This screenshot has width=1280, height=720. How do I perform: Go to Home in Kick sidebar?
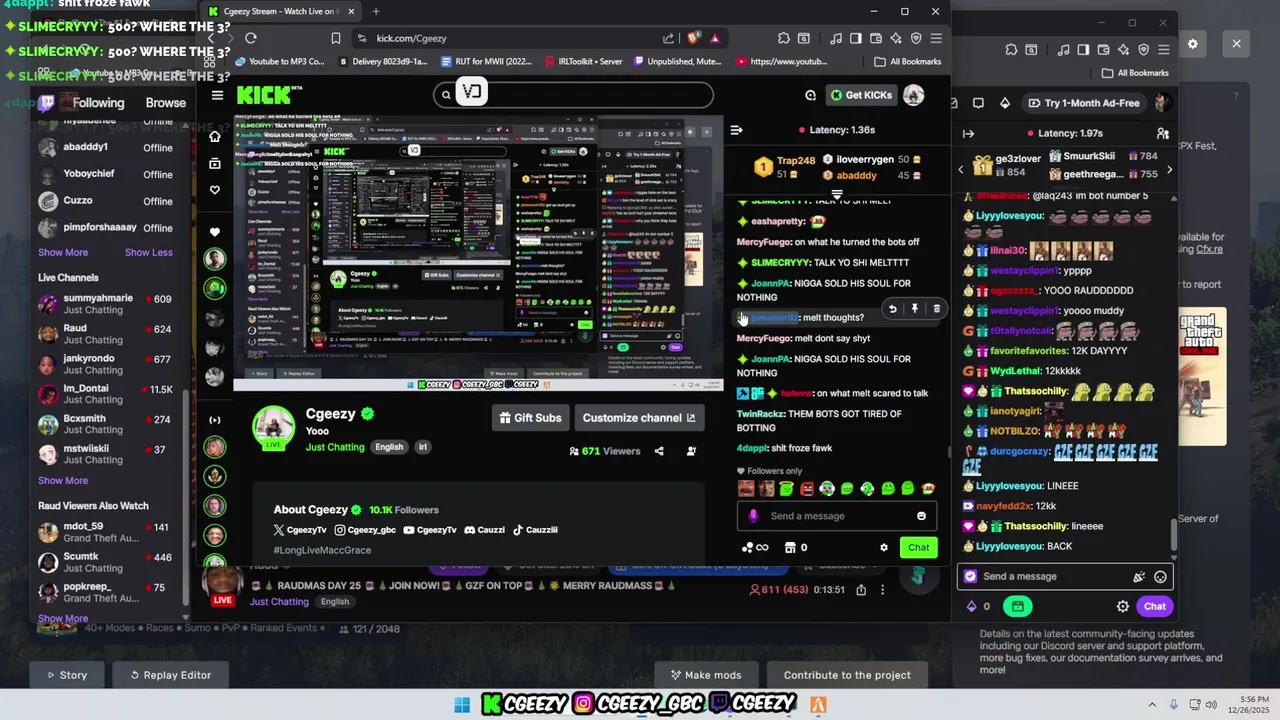[x=215, y=136]
